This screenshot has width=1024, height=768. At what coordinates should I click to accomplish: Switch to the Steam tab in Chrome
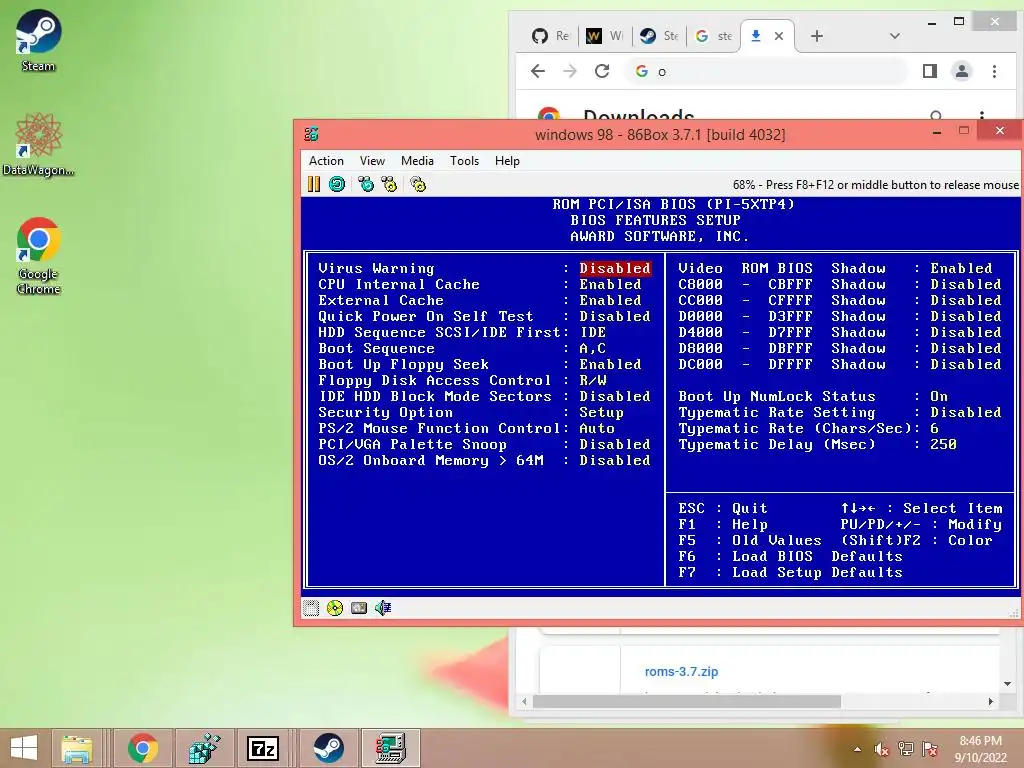pos(658,36)
